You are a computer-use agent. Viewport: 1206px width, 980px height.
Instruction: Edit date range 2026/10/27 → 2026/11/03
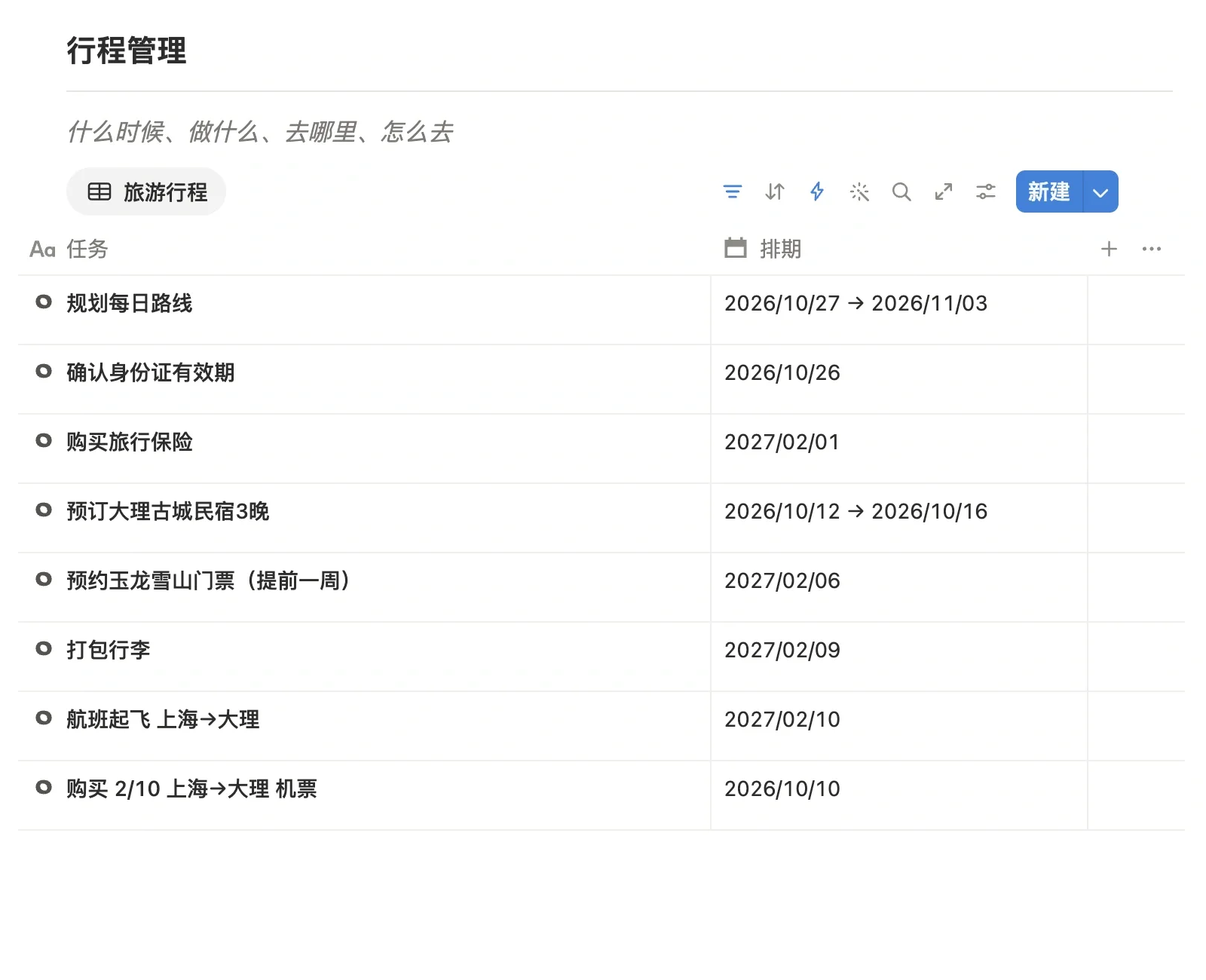pos(856,303)
